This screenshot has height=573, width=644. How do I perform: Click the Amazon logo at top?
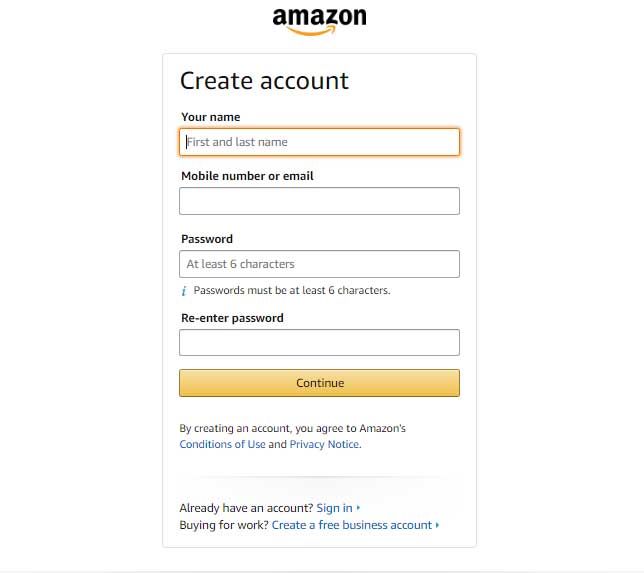[319, 21]
